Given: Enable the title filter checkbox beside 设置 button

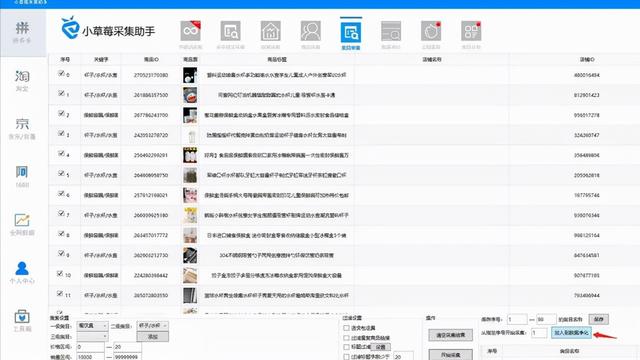Looking at the screenshot, I should [347, 347].
